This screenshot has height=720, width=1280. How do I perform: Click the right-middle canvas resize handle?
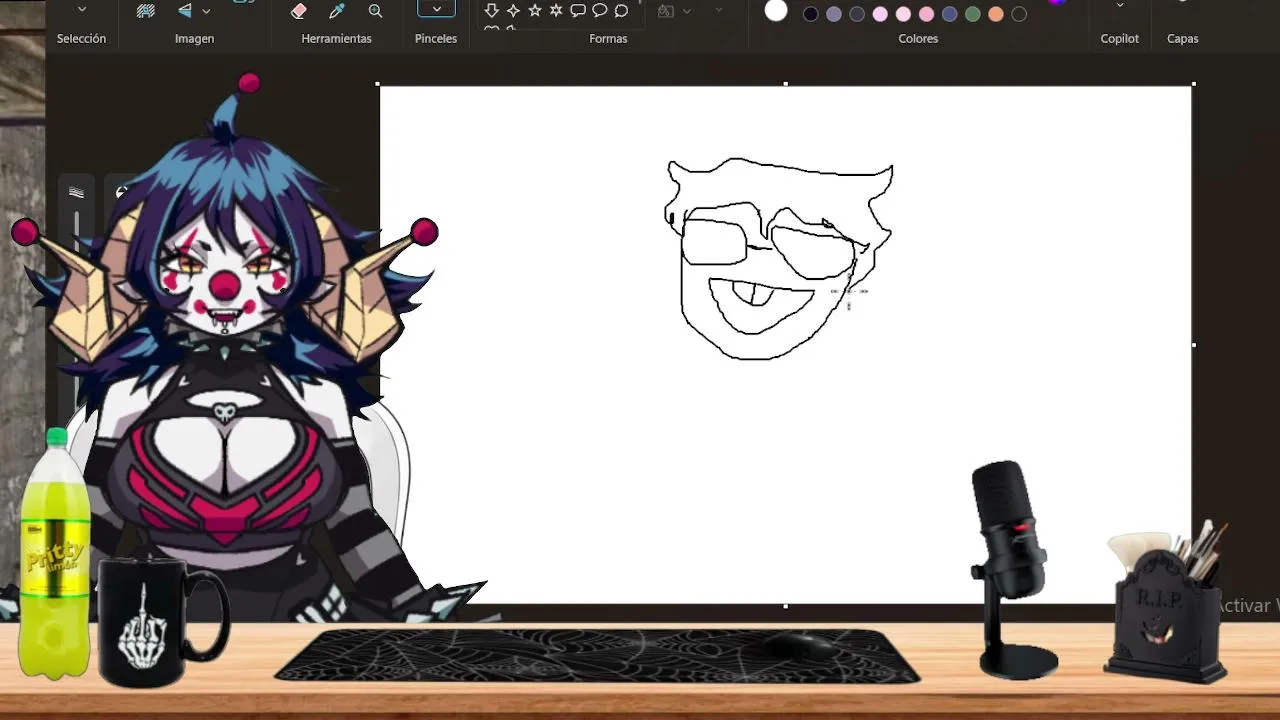click(1194, 345)
